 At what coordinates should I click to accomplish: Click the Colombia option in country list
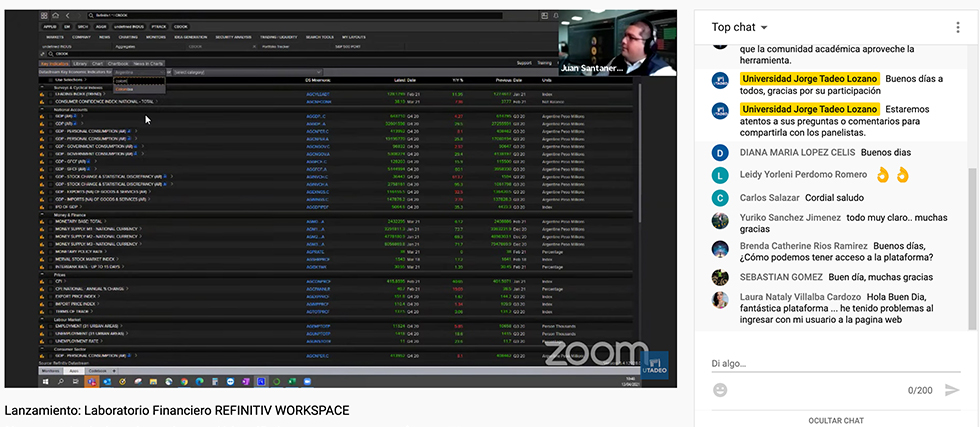[x=124, y=89]
